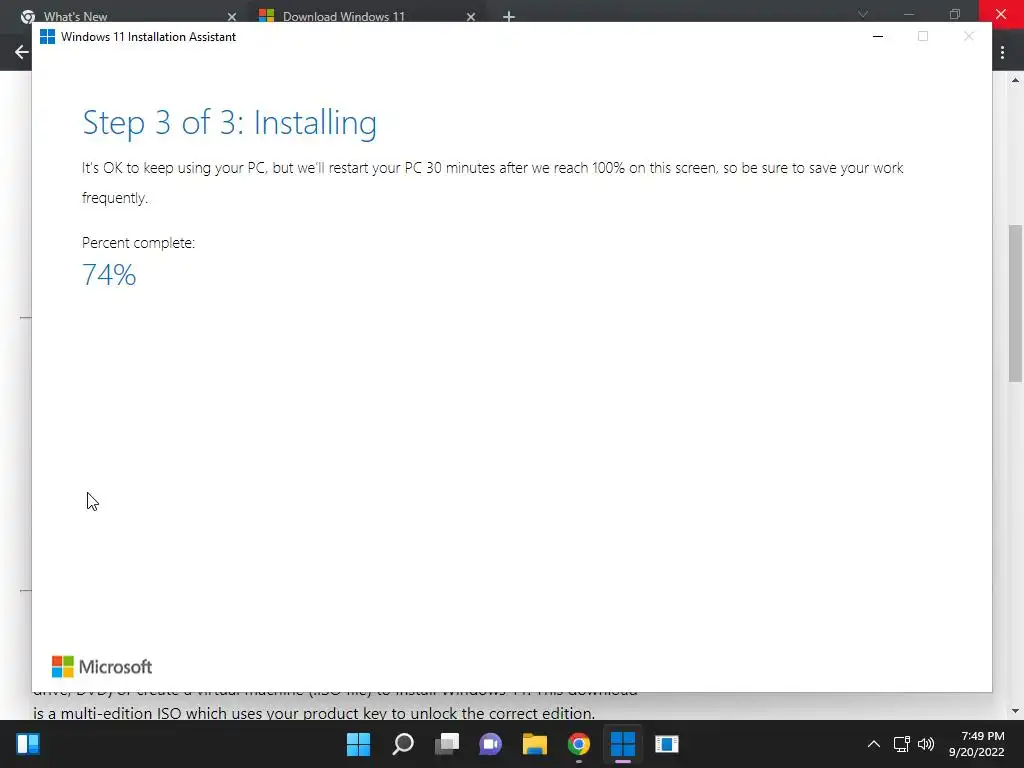Open the Widgets panel icon
The width and height of the screenshot is (1024, 768).
(x=28, y=744)
